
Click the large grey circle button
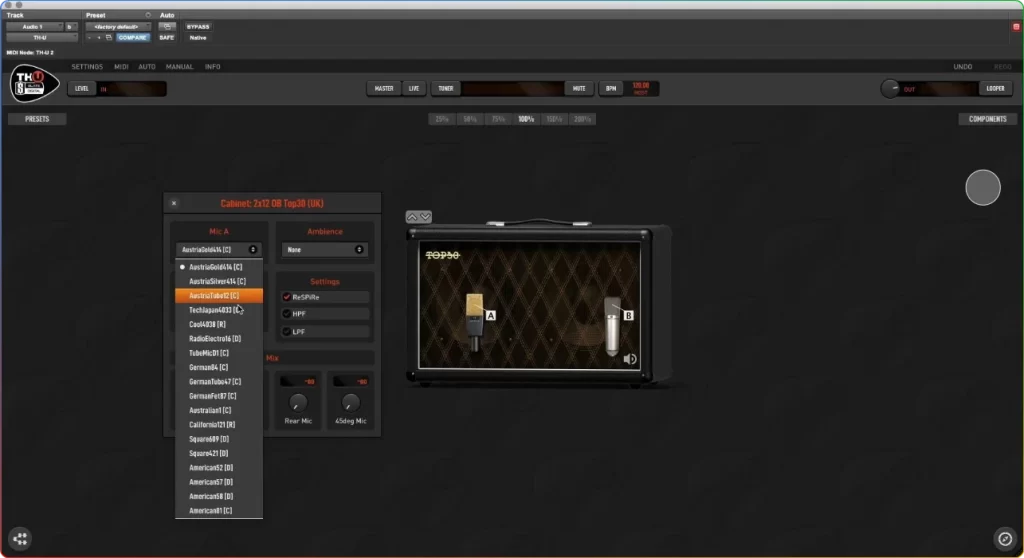pos(983,188)
